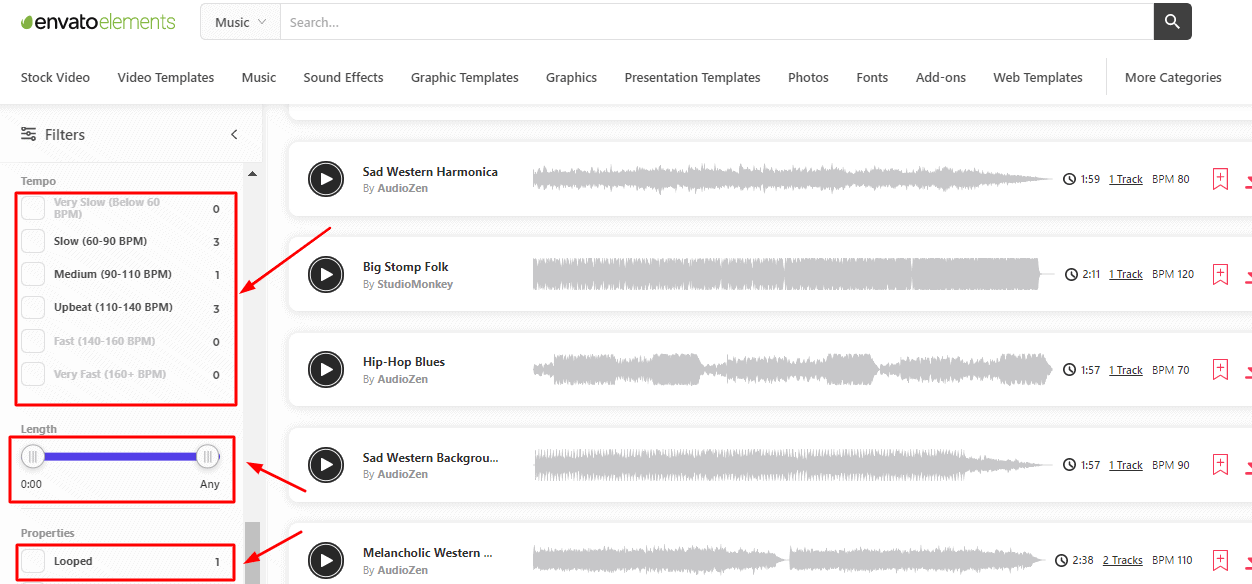Tick the Looped property checkbox

point(33,561)
